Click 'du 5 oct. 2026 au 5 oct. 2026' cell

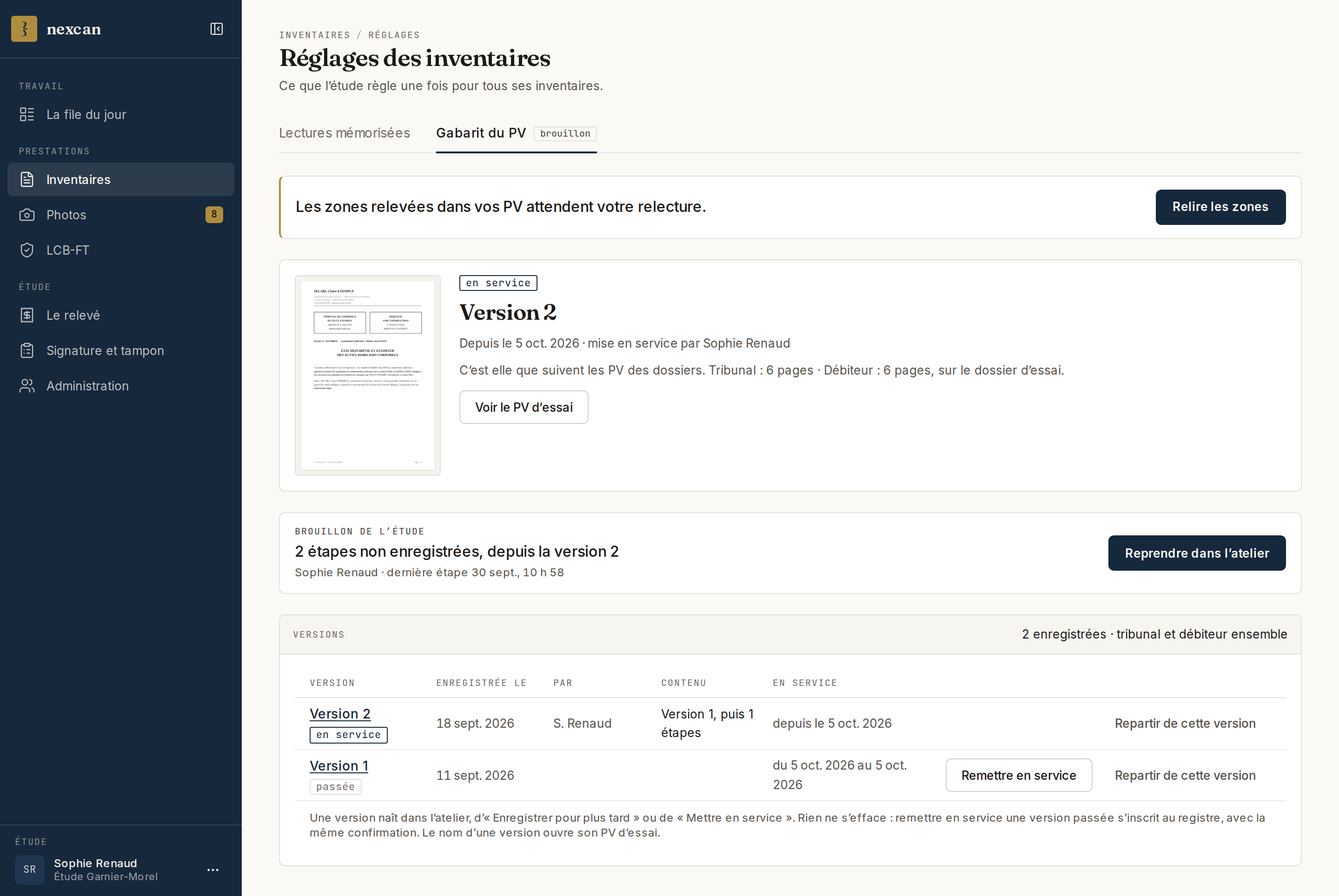840,776
